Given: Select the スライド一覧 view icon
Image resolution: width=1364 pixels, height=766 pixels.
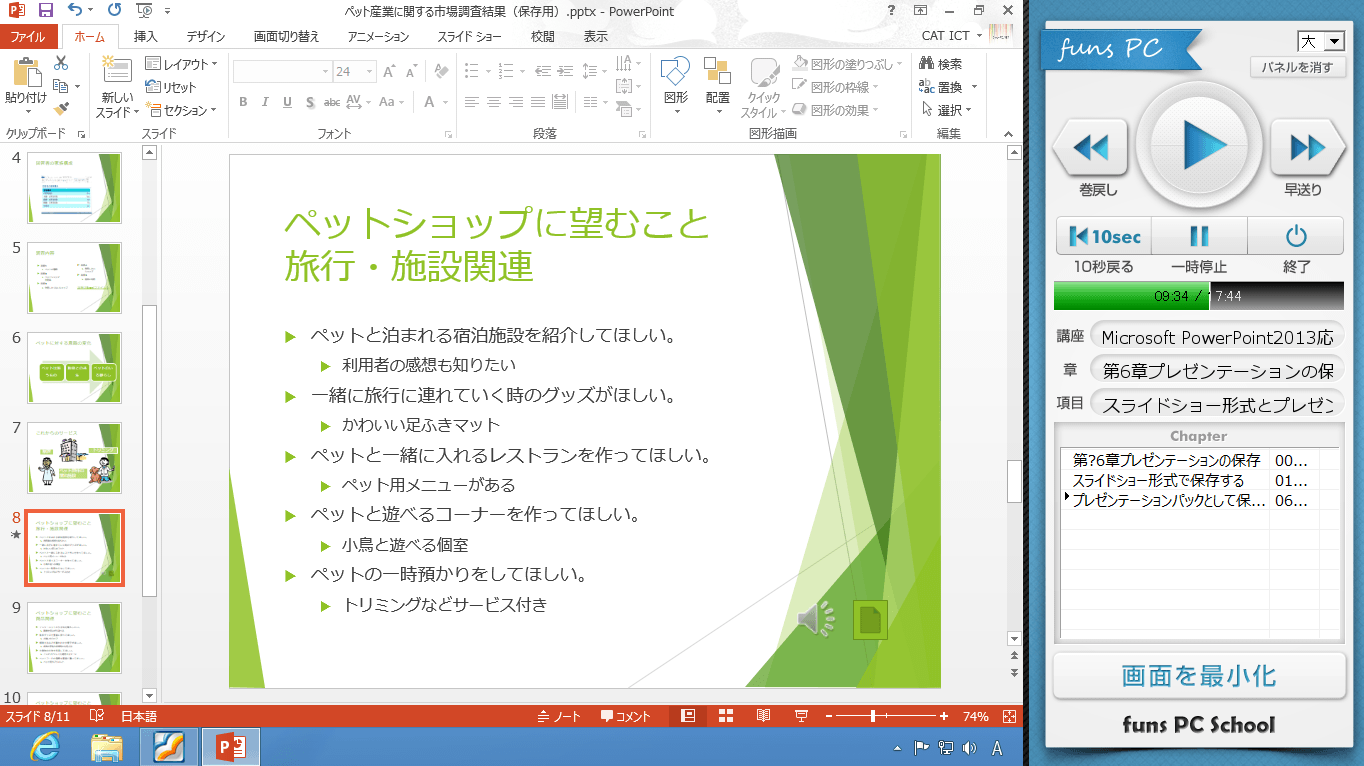Looking at the screenshot, I should click(x=725, y=715).
